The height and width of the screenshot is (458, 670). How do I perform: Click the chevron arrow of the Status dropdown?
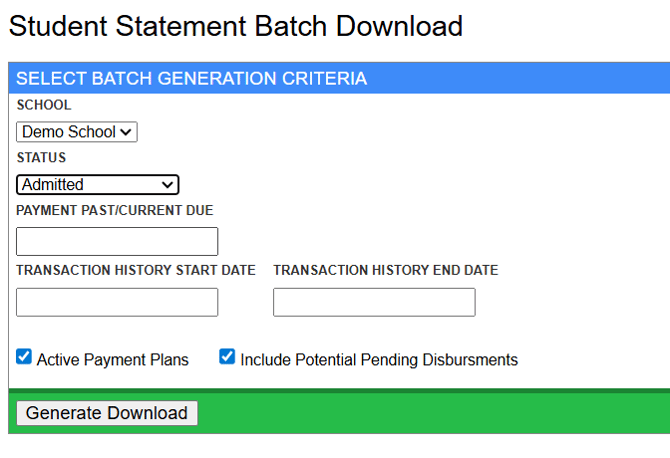point(169,185)
